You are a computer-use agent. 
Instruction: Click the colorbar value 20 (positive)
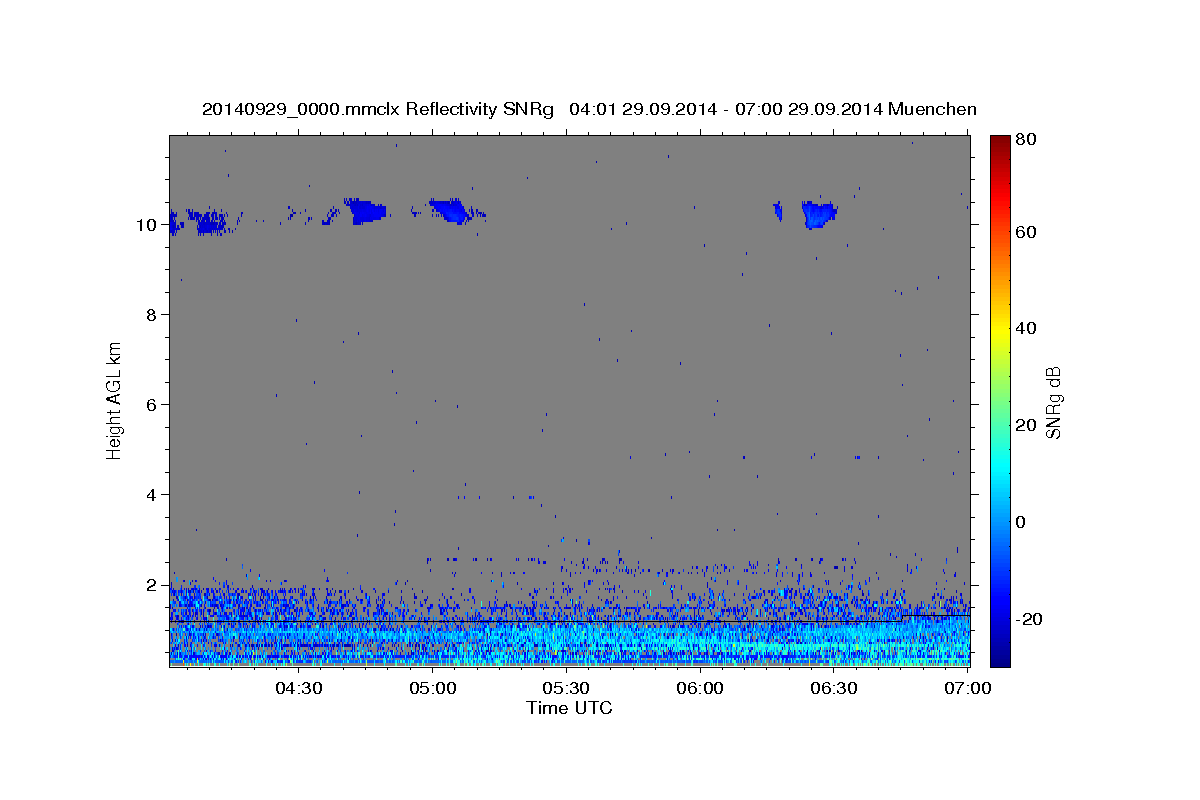click(x=1028, y=426)
